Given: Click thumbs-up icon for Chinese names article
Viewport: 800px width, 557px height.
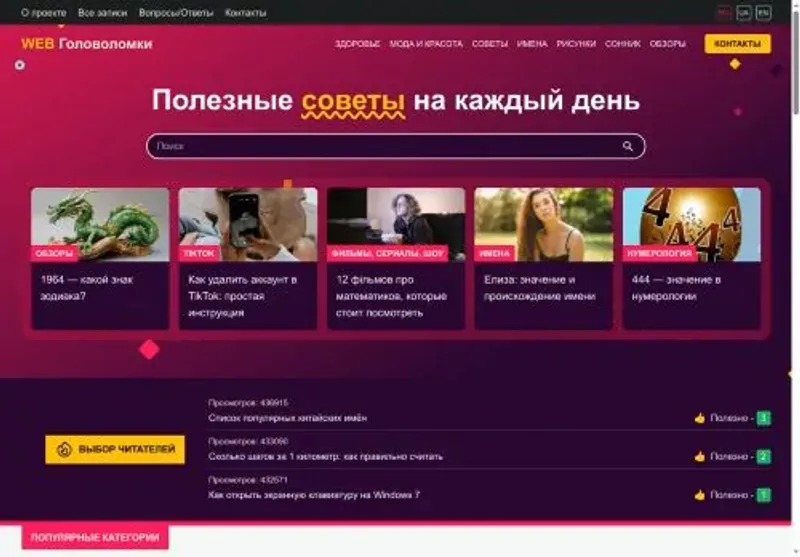Looking at the screenshot, I should pos(699,418).
